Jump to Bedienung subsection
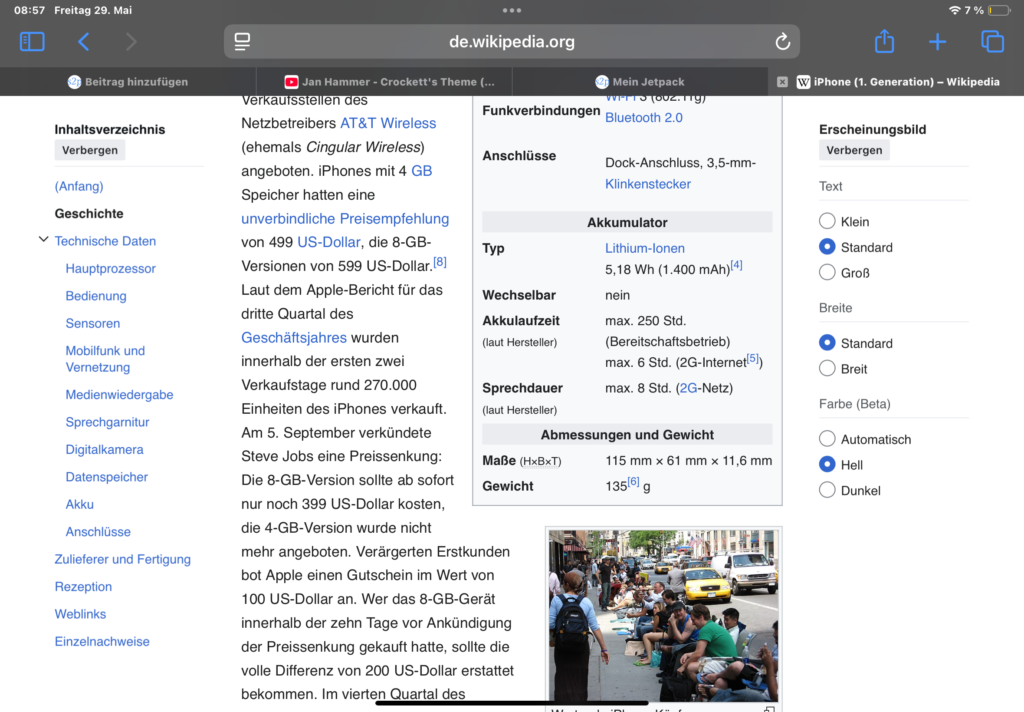The height and width of the screenshot is (712, 1024). 96,296
